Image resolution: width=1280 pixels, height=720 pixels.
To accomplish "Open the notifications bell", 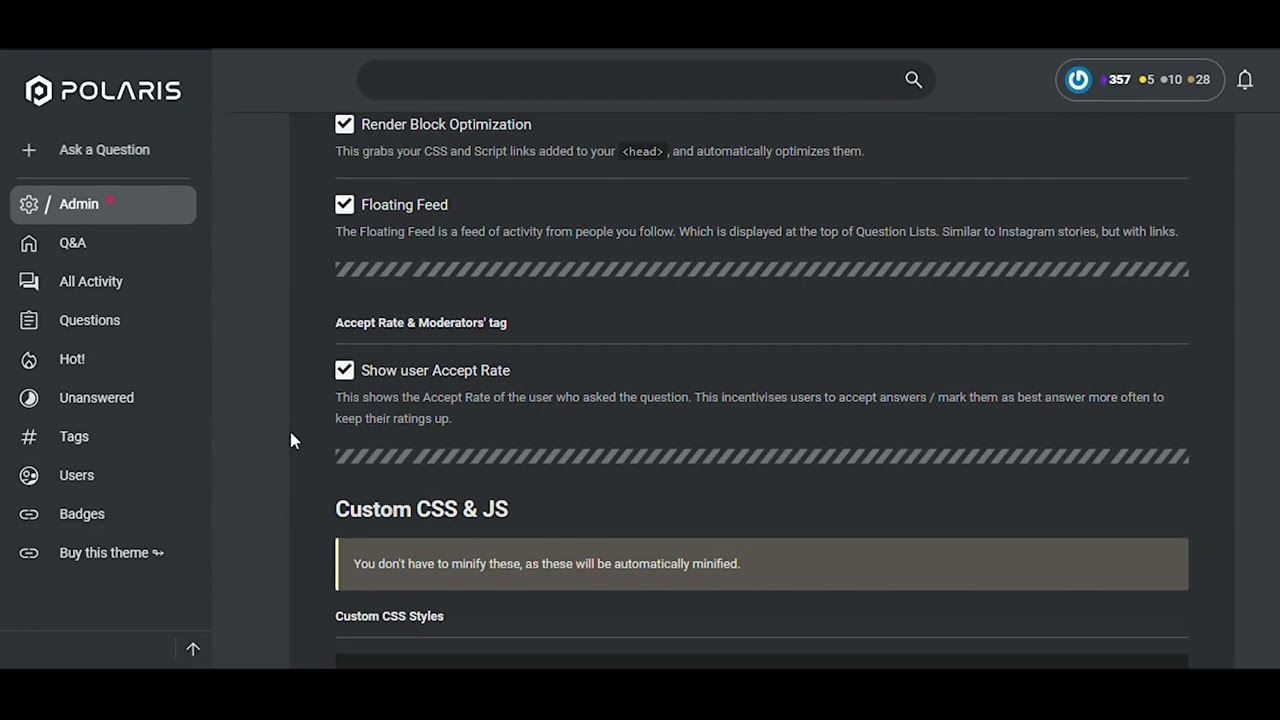I will pyautogui.click(x=1245, y=80).
